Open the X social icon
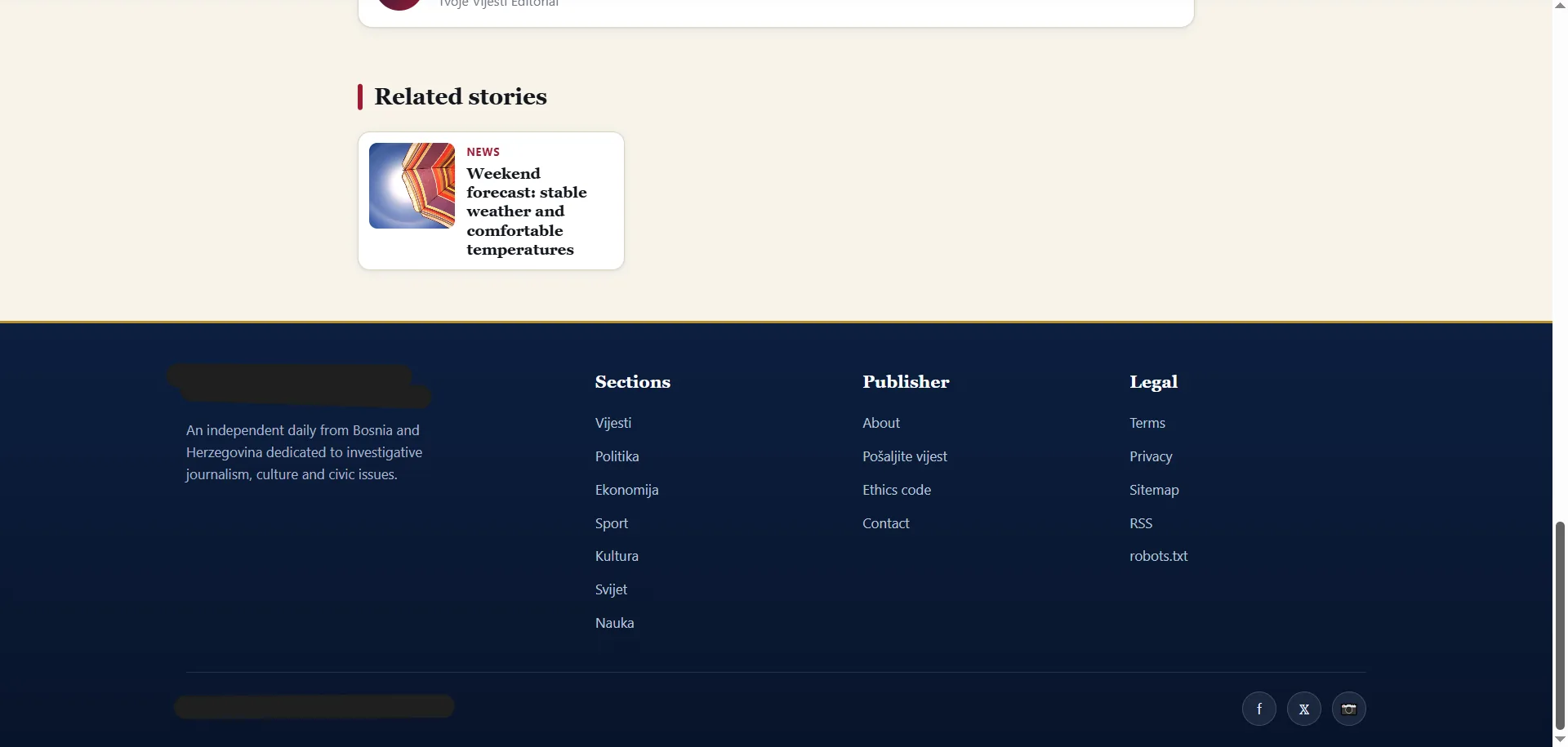This screenshot has height=747, width=1568. [x=1303, y=709]
